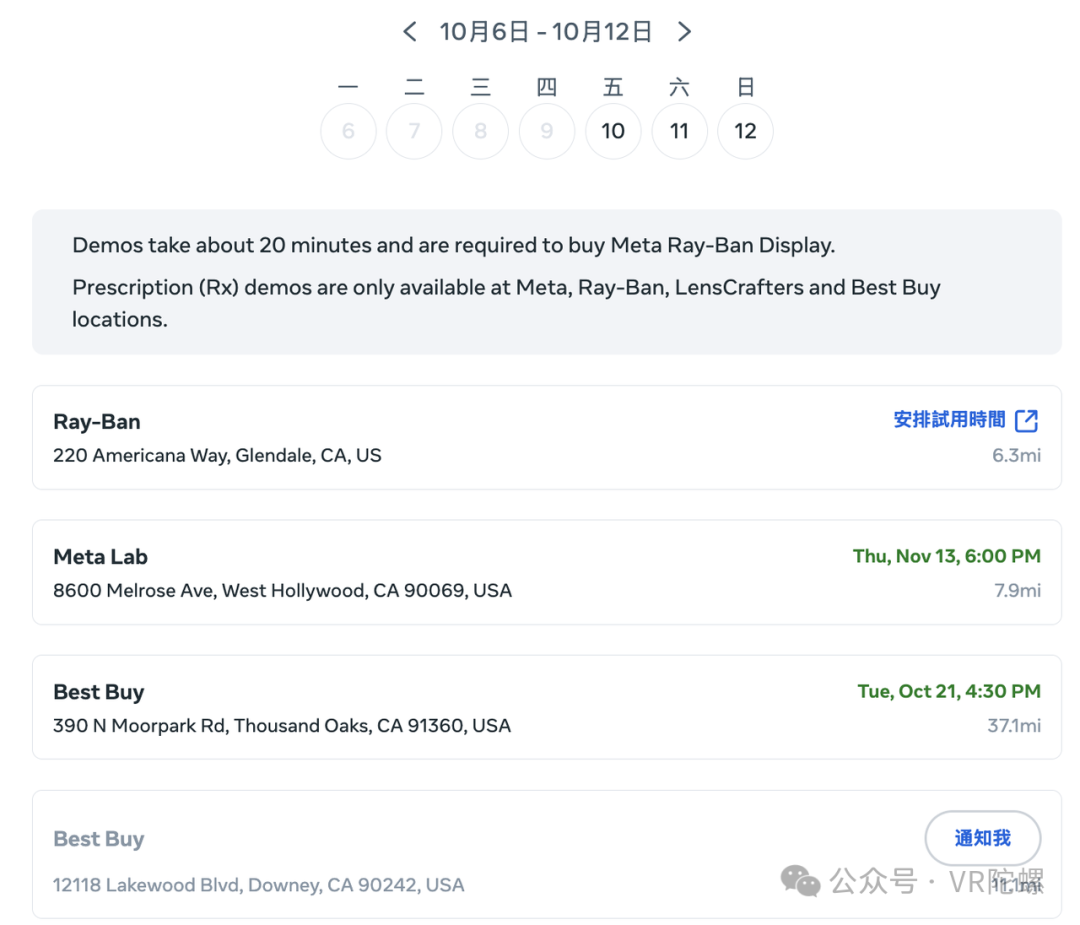Open the external link icon for Ray-Ban
The width and height of the screenshot is (1080, 925).
(x=1026, y=421)
